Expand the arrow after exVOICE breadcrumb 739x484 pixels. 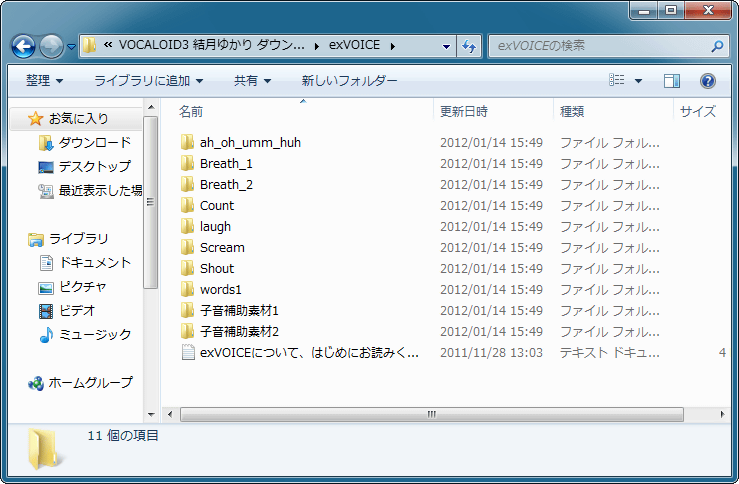(392, 46)
